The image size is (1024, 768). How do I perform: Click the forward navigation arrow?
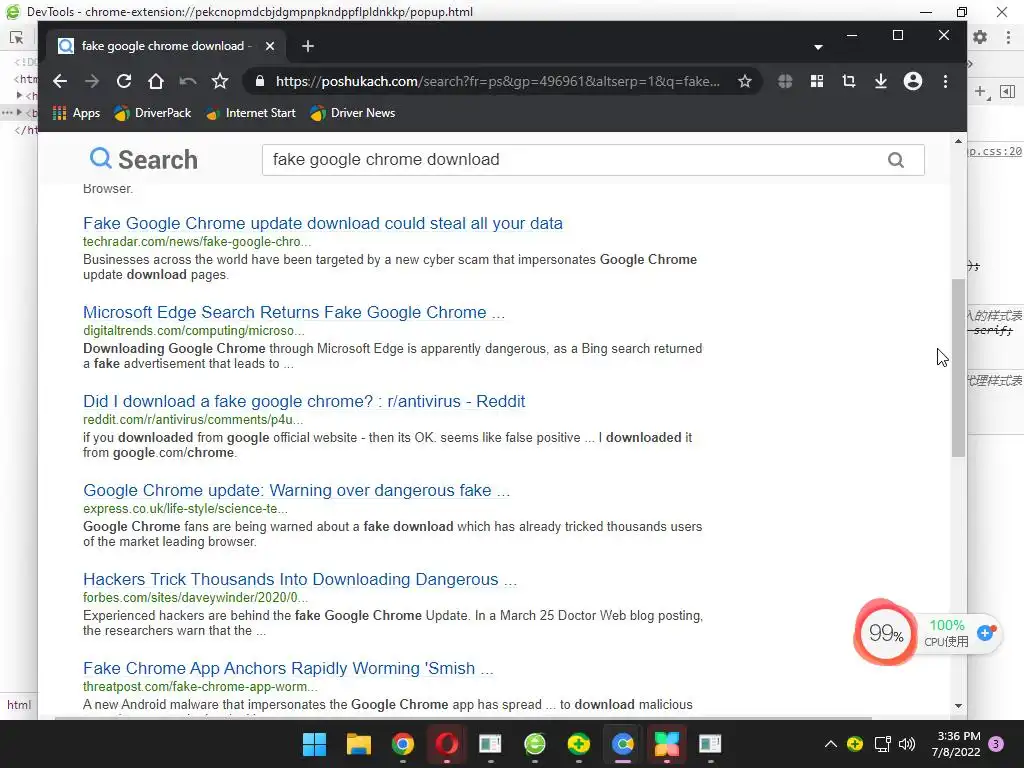(92, 81)
